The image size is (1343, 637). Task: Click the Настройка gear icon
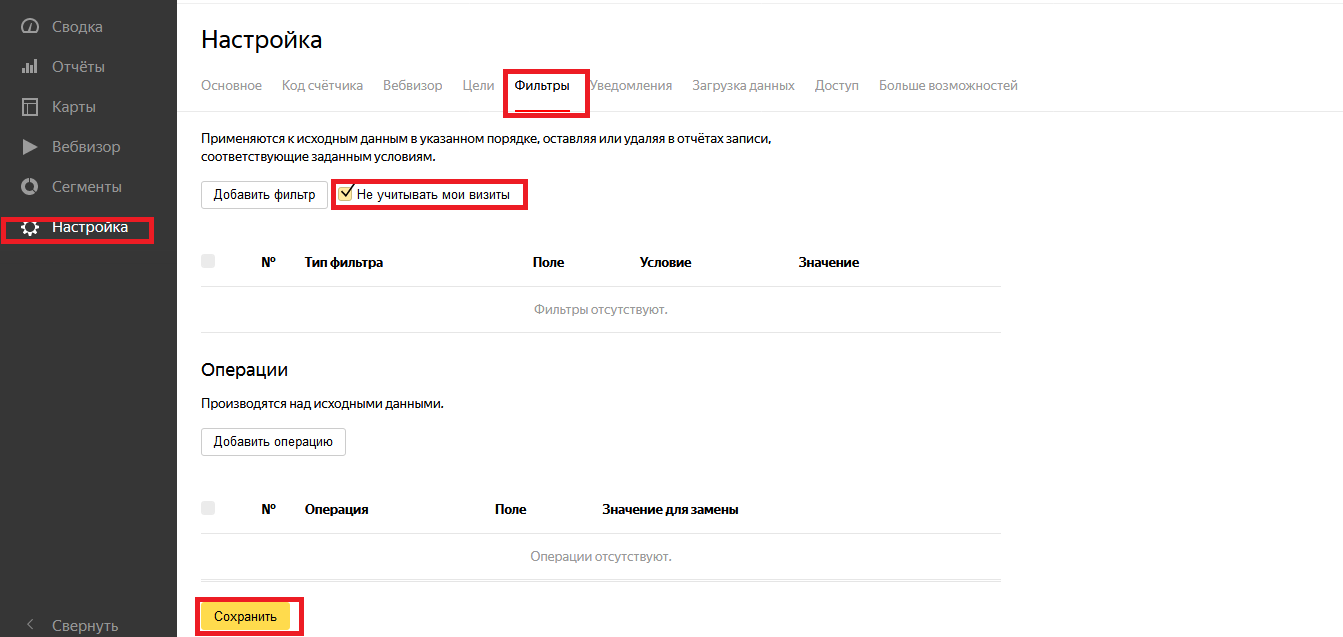click(30, 228)
